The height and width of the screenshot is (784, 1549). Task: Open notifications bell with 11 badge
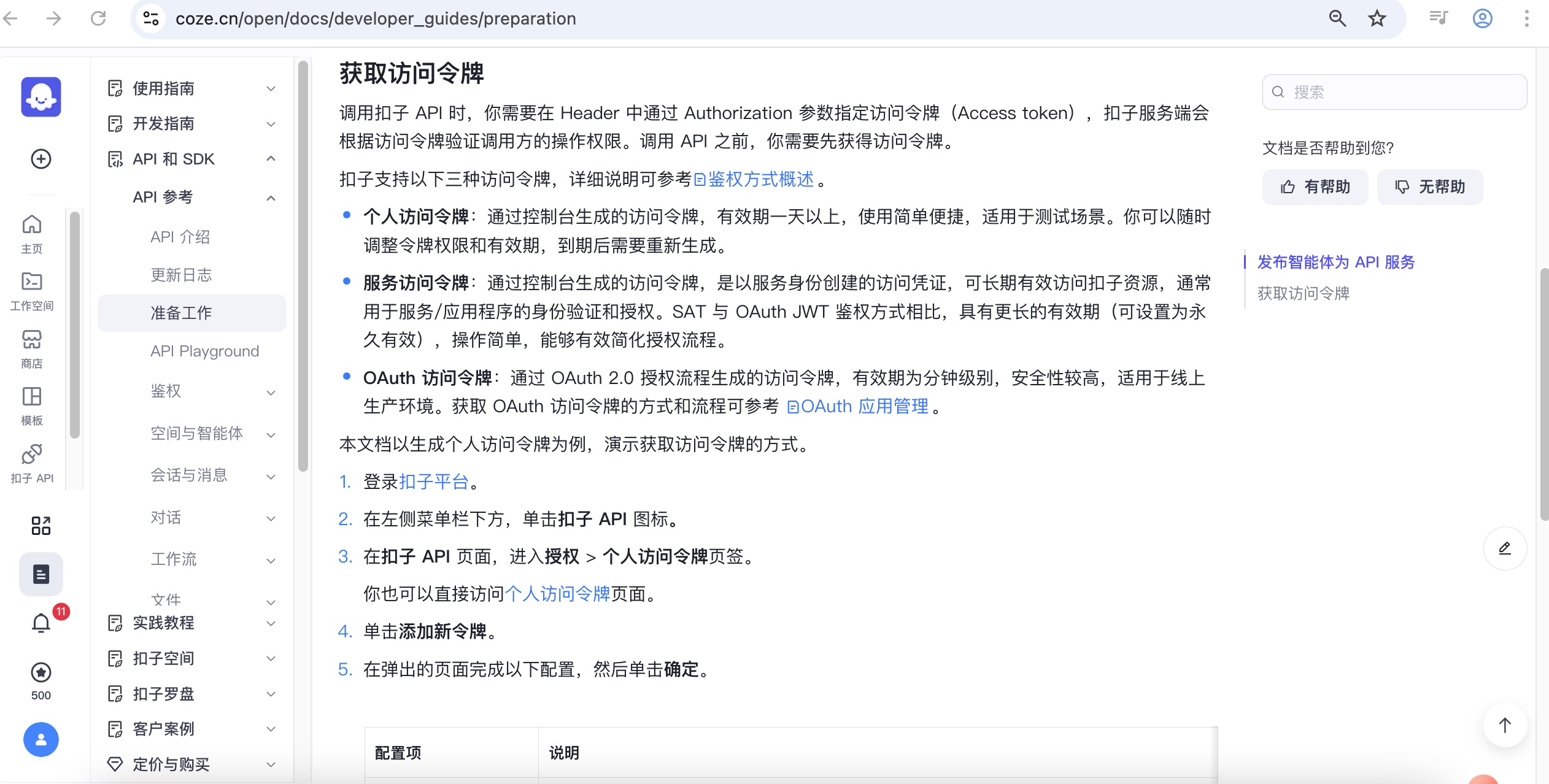41,623
